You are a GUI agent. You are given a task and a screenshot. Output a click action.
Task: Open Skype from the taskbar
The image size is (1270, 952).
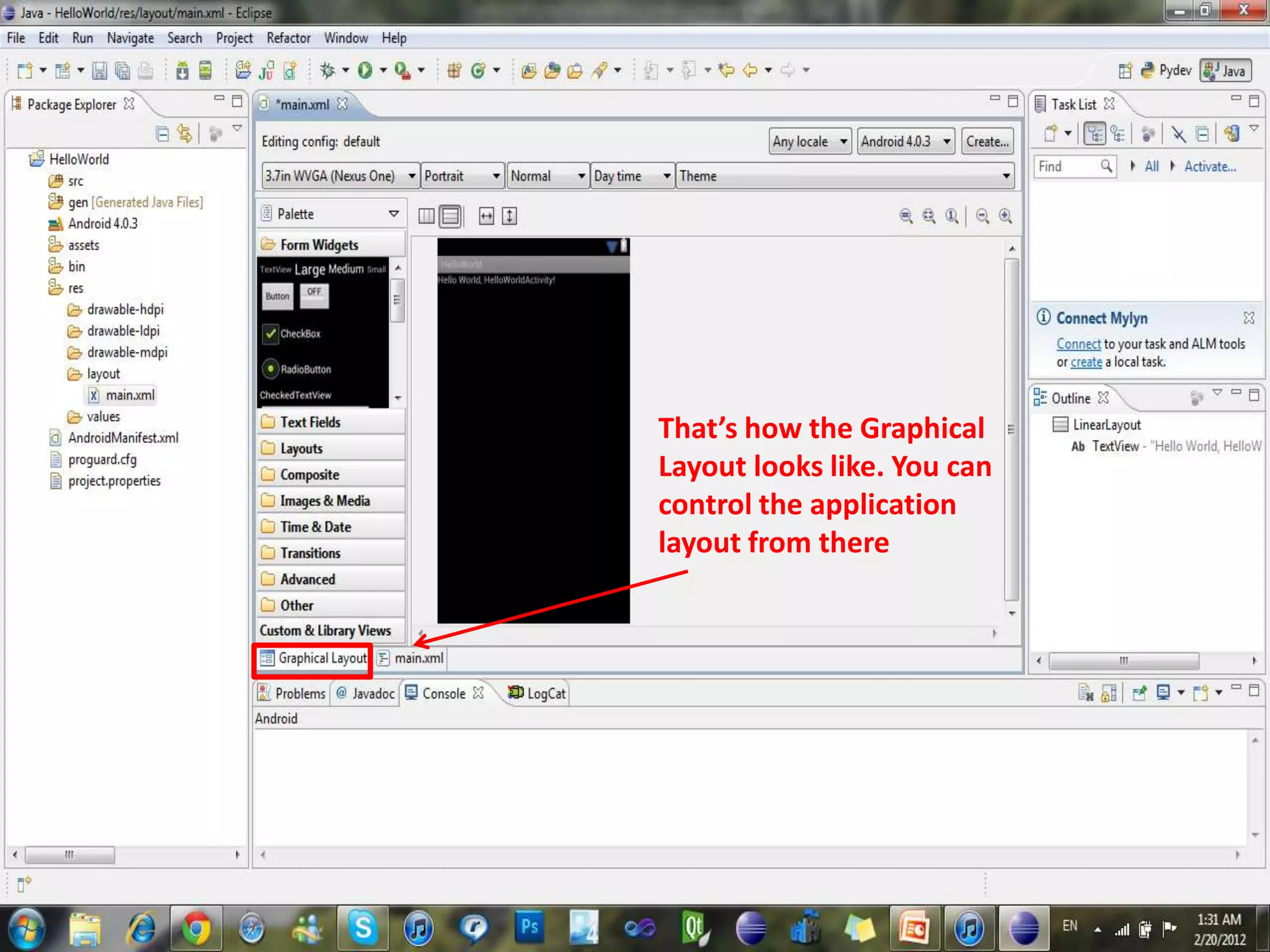363,928
